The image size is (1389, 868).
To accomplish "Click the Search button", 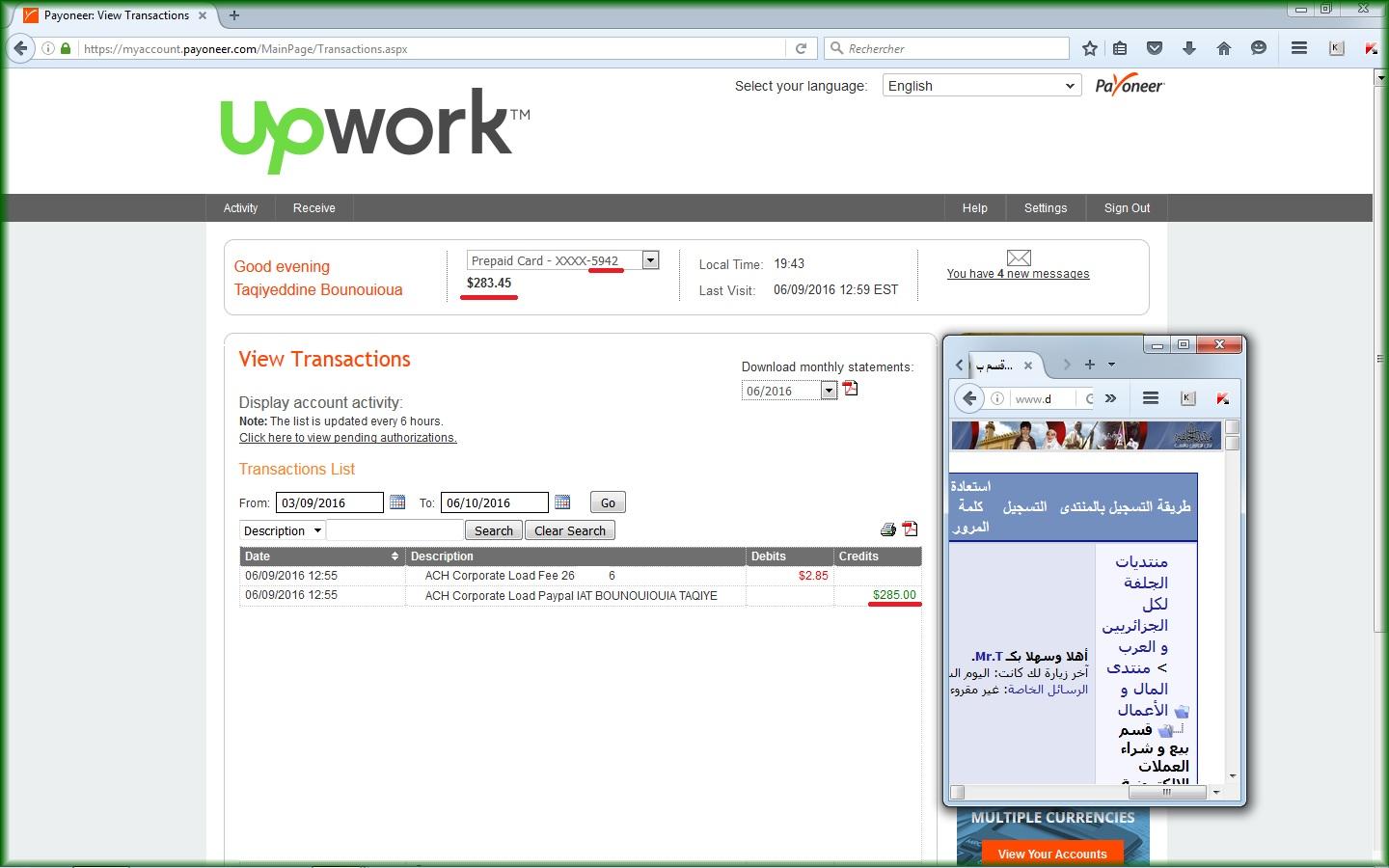I will [494, 530].
